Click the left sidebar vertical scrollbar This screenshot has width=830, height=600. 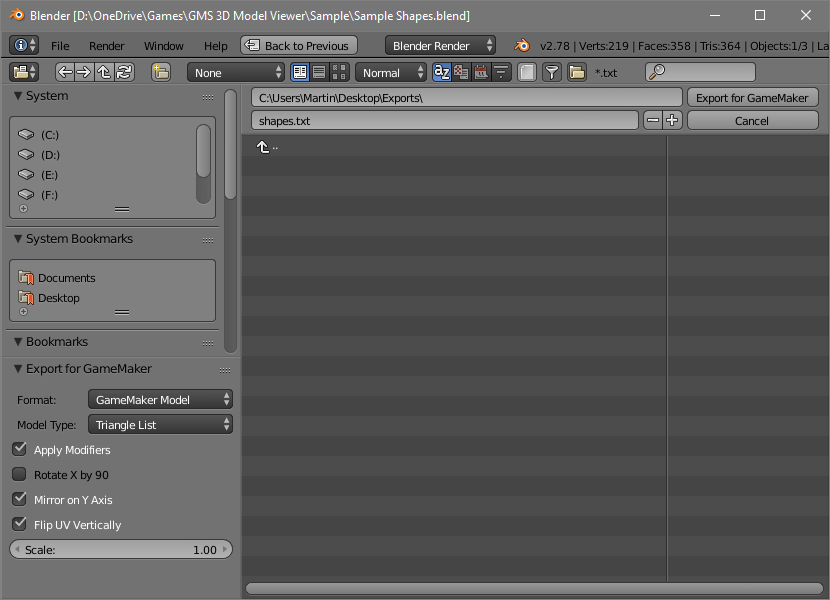pyautogui.click(x=230, y=145)
